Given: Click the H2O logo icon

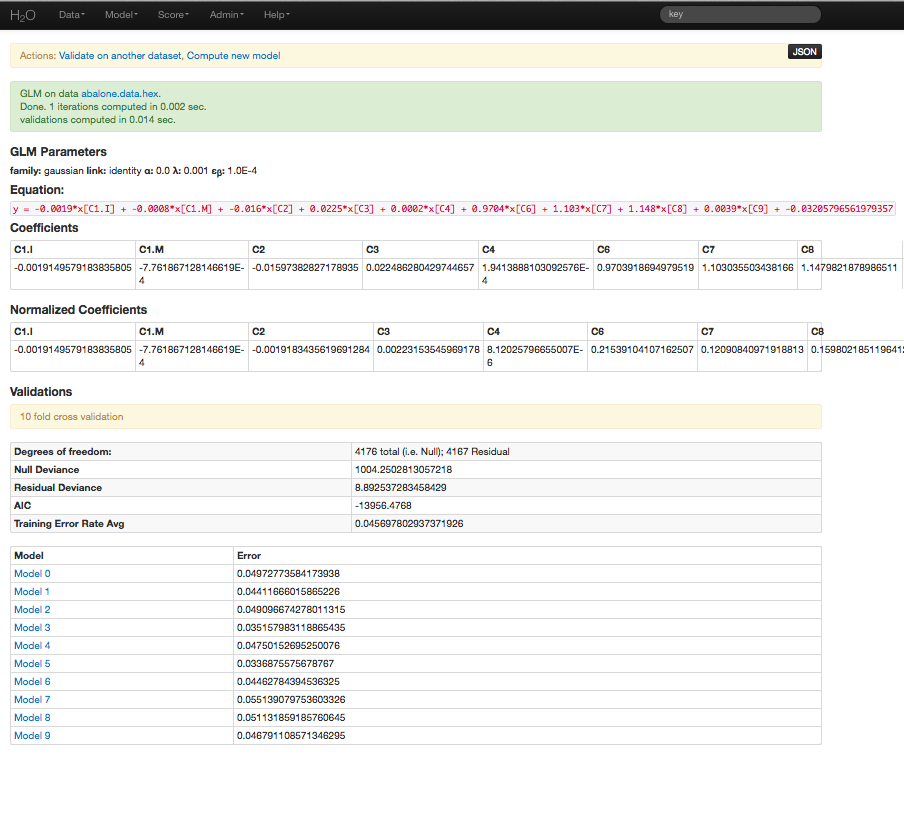Looking at the screenshot, I should click(x=22, y=14).
